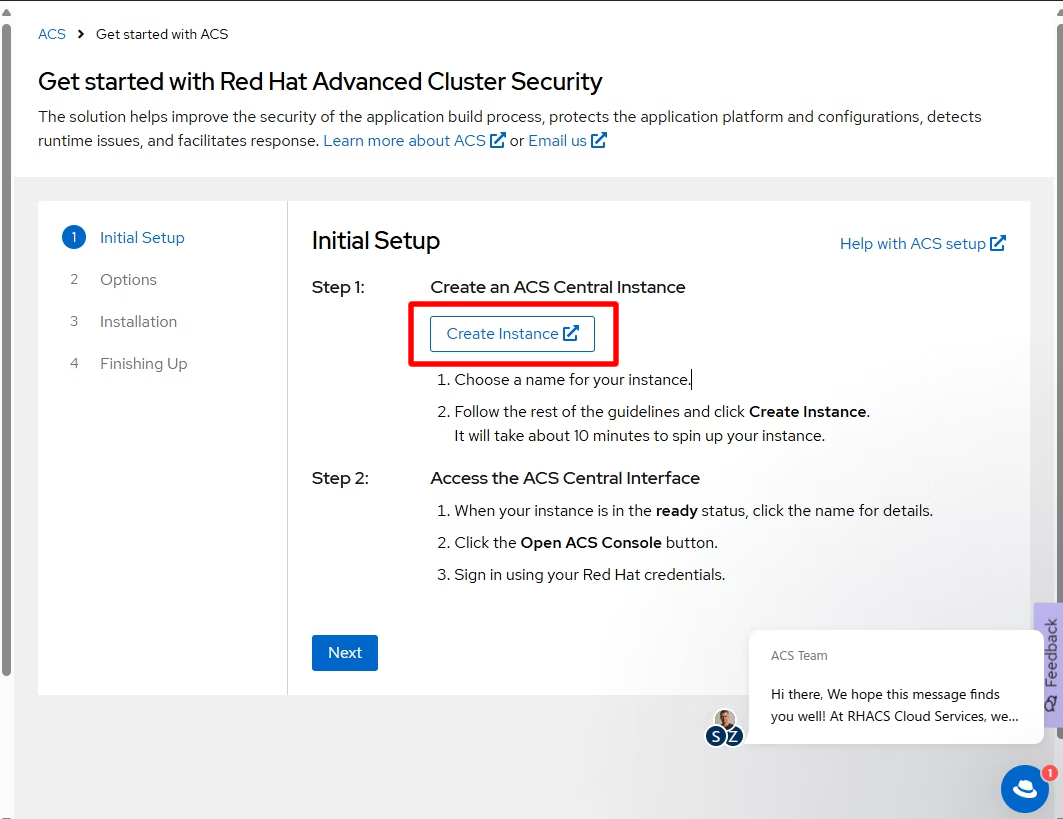The width and height of the screenshot is (1063, 819).
Task: Select step 4 Finishing Up in the wizard
Action: click(x=143, y=363)
